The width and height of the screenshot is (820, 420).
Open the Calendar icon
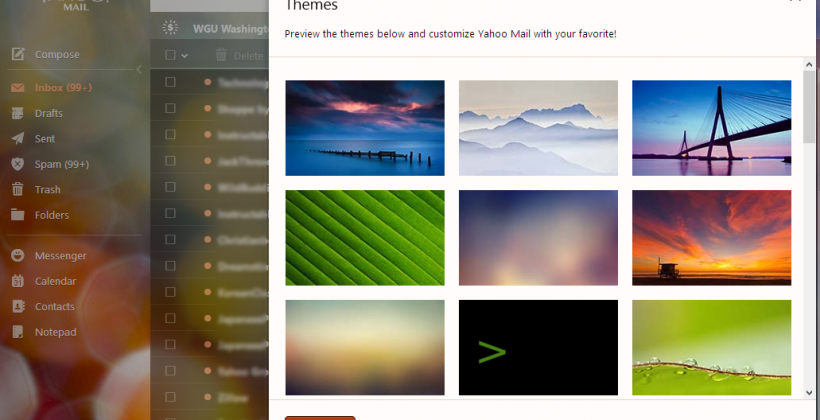[x=18, y=281]
